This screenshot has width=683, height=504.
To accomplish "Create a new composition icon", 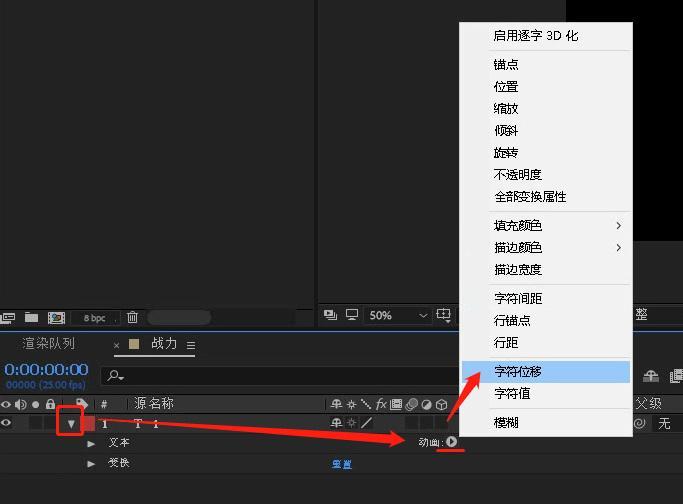I will click(x=56, y=318).
